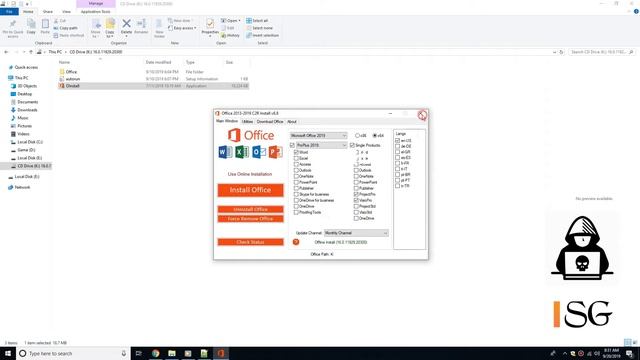This screenshot has width=640, height=360.
Task: Select Downloads in the navigation pane
Action: [x=27, y=110]
